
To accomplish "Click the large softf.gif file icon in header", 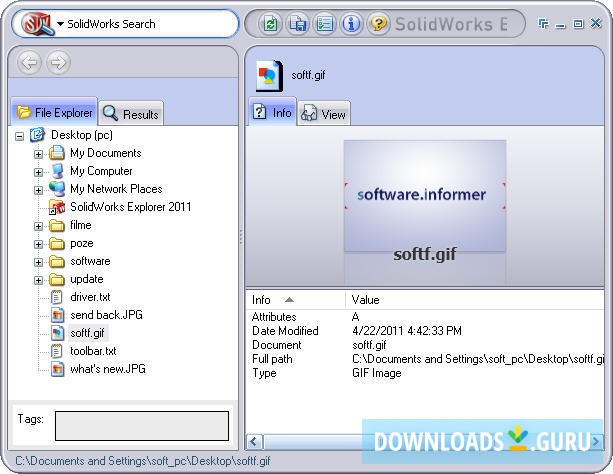I will (x=269, y=75).
